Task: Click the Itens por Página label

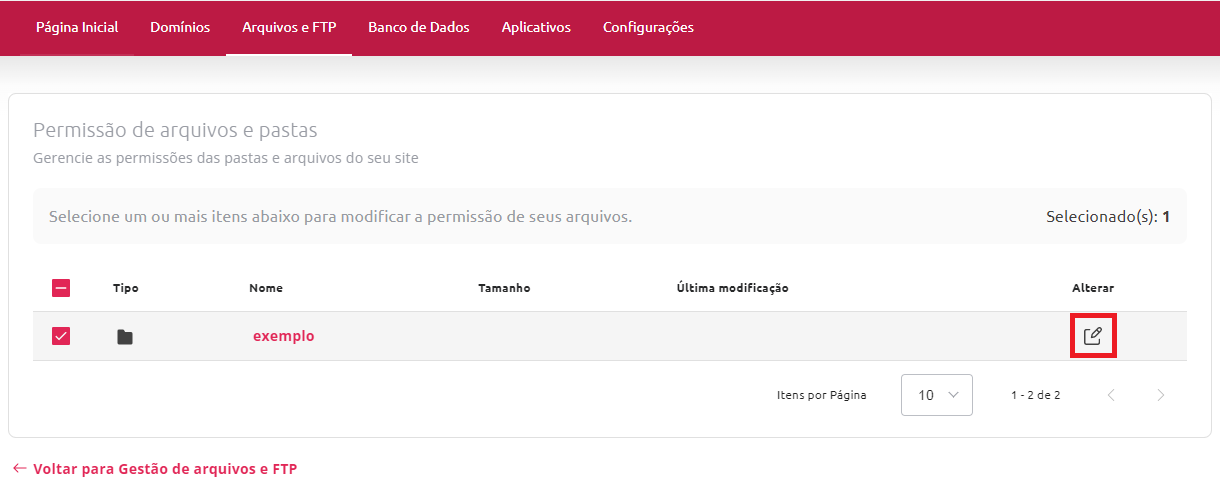Action: [822, 395]
